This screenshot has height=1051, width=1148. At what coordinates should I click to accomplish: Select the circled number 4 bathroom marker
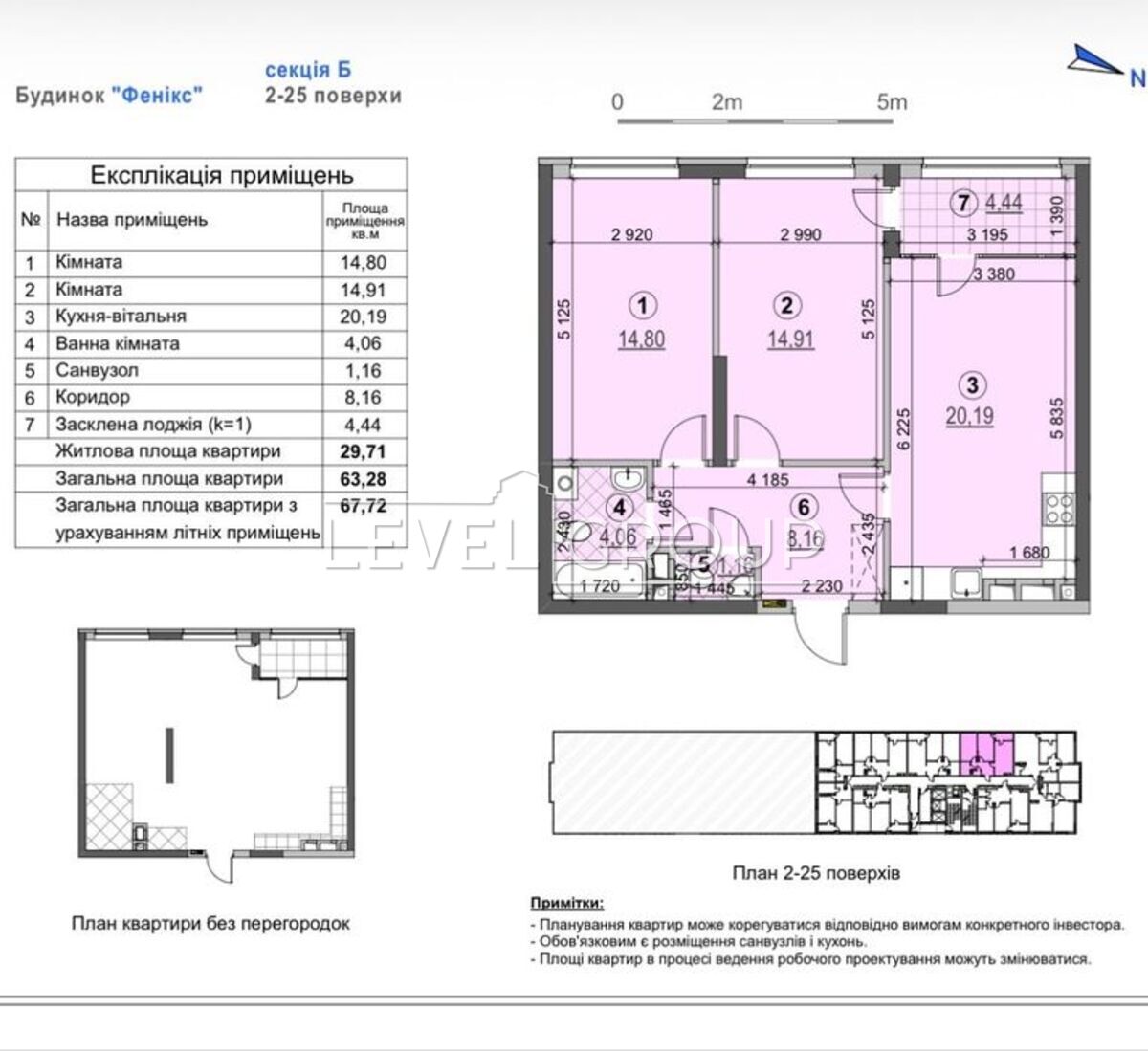[x=621, y=510]
